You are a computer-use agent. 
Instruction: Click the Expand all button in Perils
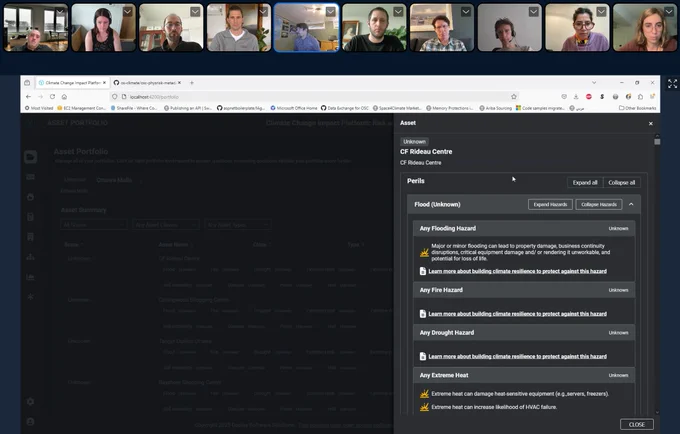585,183
